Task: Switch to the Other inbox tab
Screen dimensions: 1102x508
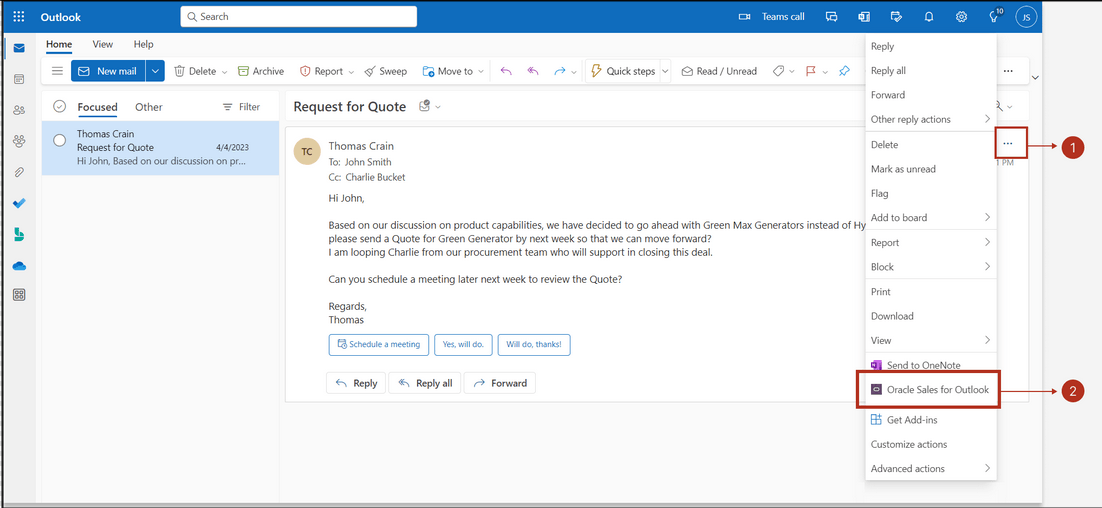Action: coord(149,107)
